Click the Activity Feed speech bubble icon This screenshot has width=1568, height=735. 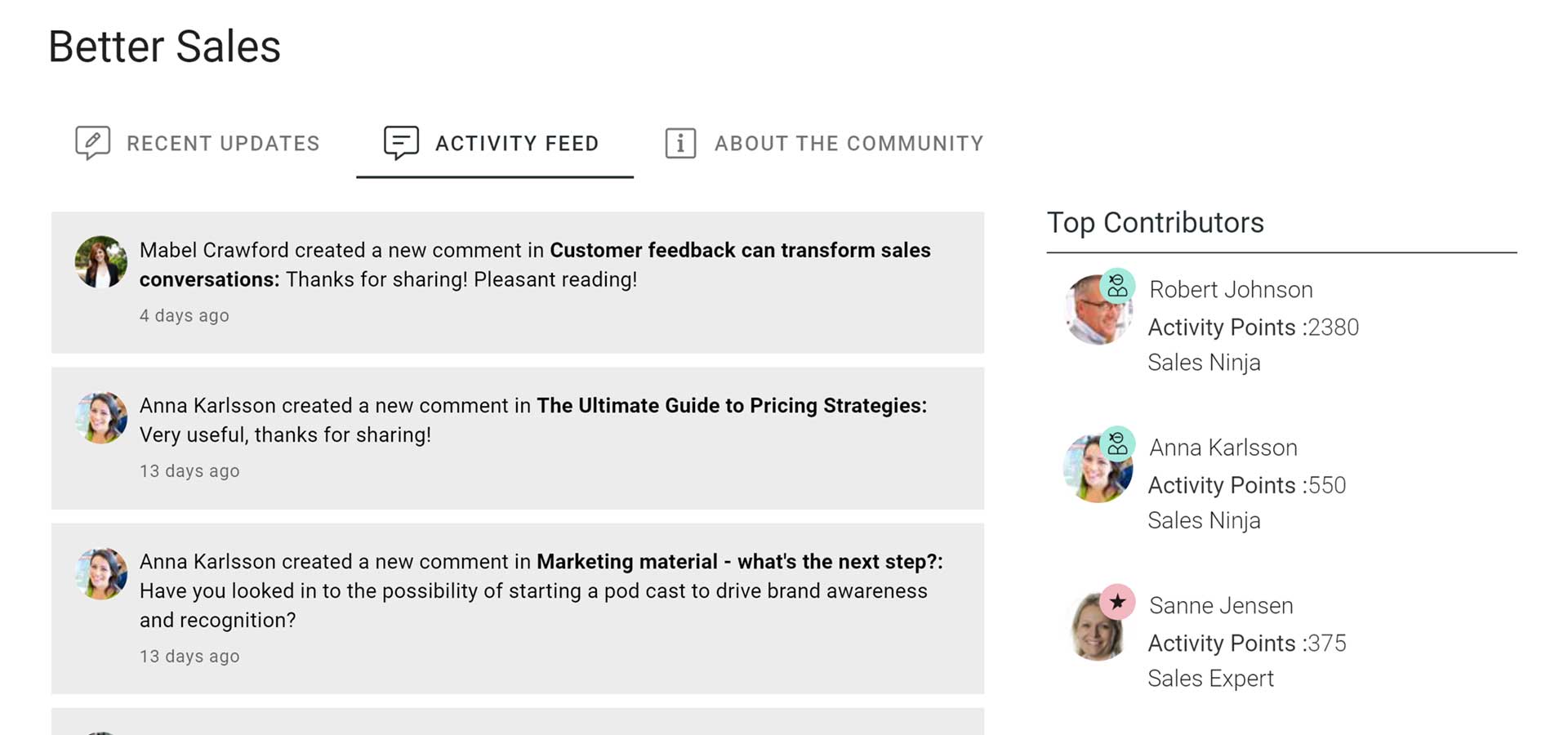click(401, 143)
